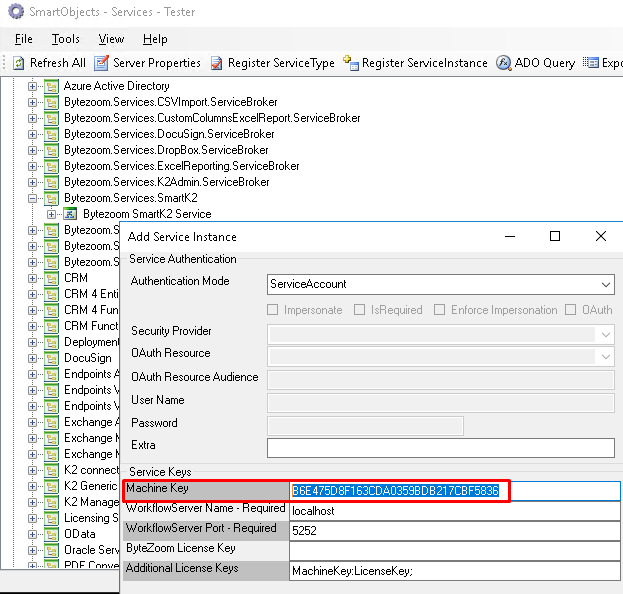Click the Register ServiceType icon
Image resolution: width=623 pixels, height=594 pixels.
[x=217, y=63]
